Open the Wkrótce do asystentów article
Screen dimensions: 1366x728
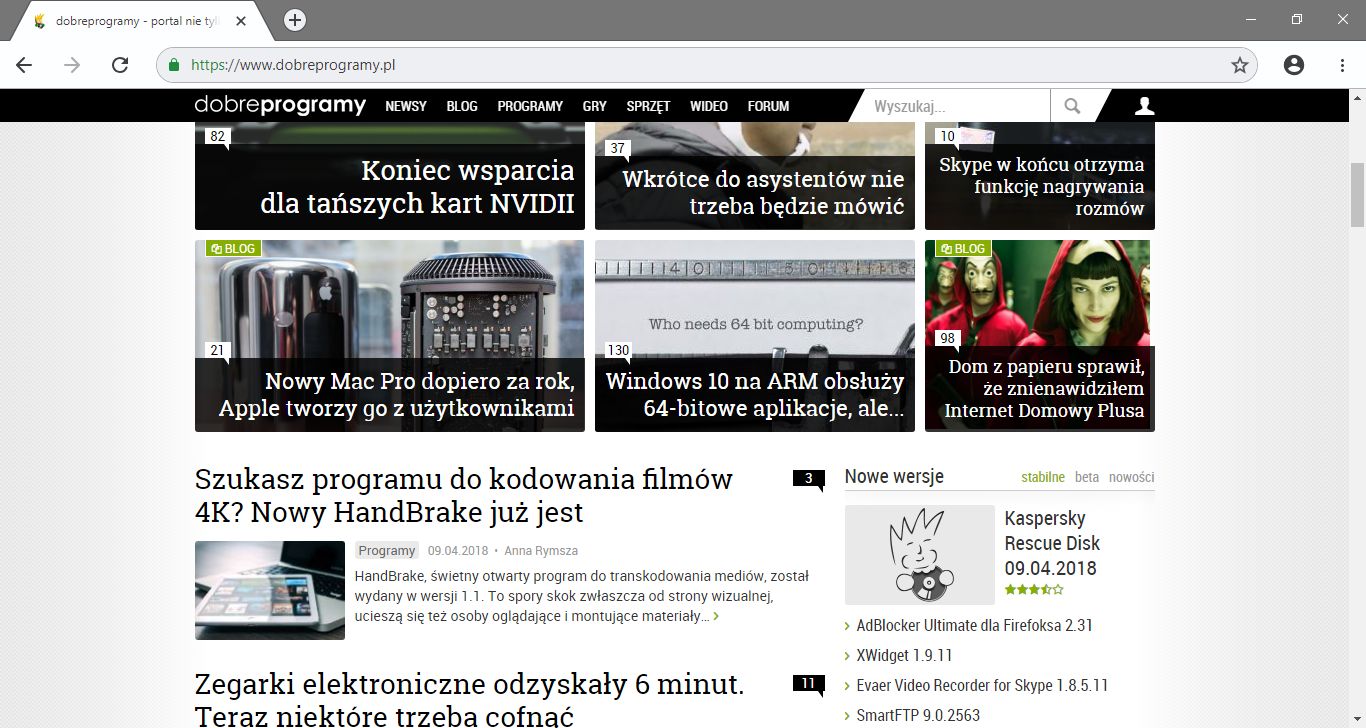point(763,193)
